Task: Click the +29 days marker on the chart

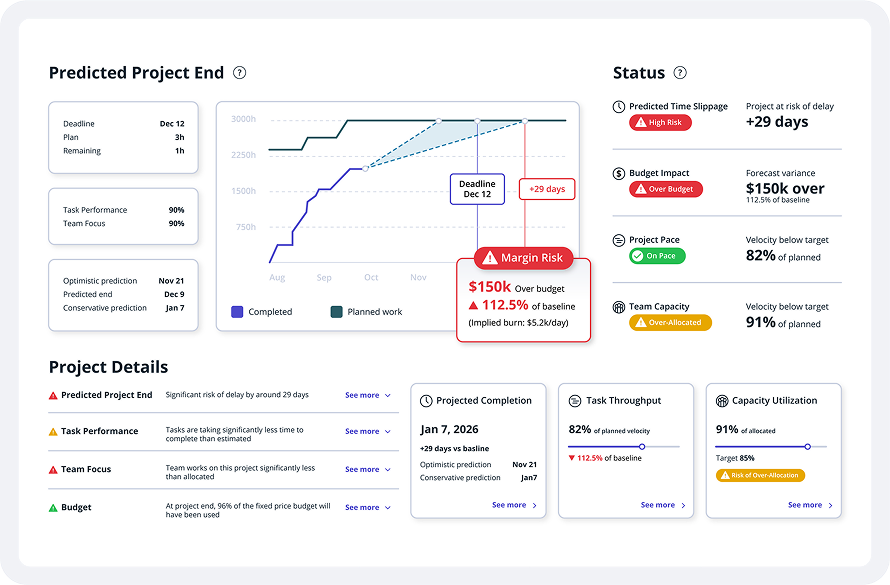Action: click(546, 189)
